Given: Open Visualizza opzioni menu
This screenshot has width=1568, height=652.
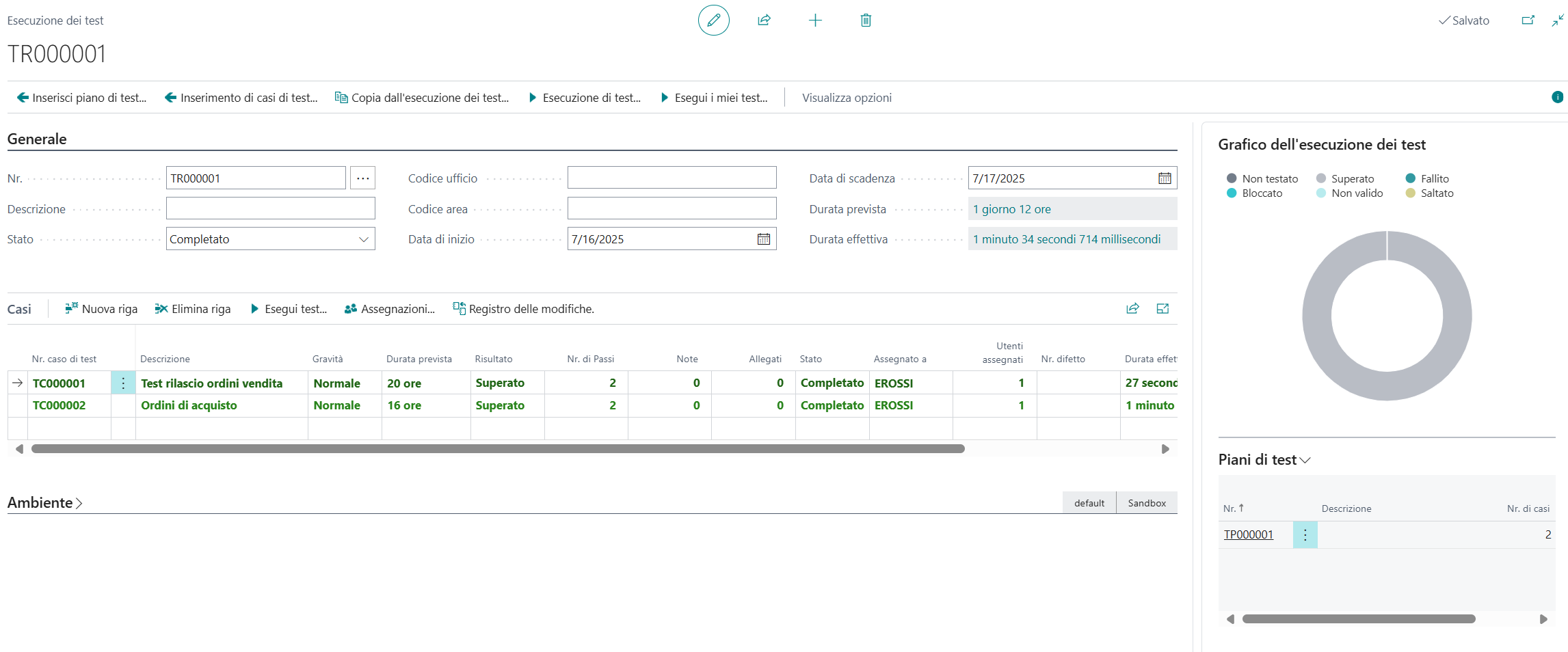Looking at the screenshot, I should [846, 98].
